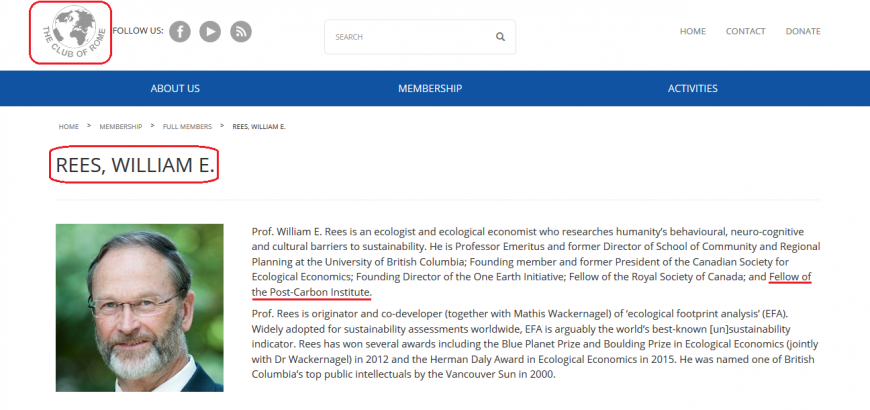Click William Rees portrait photo

(140, 308)
